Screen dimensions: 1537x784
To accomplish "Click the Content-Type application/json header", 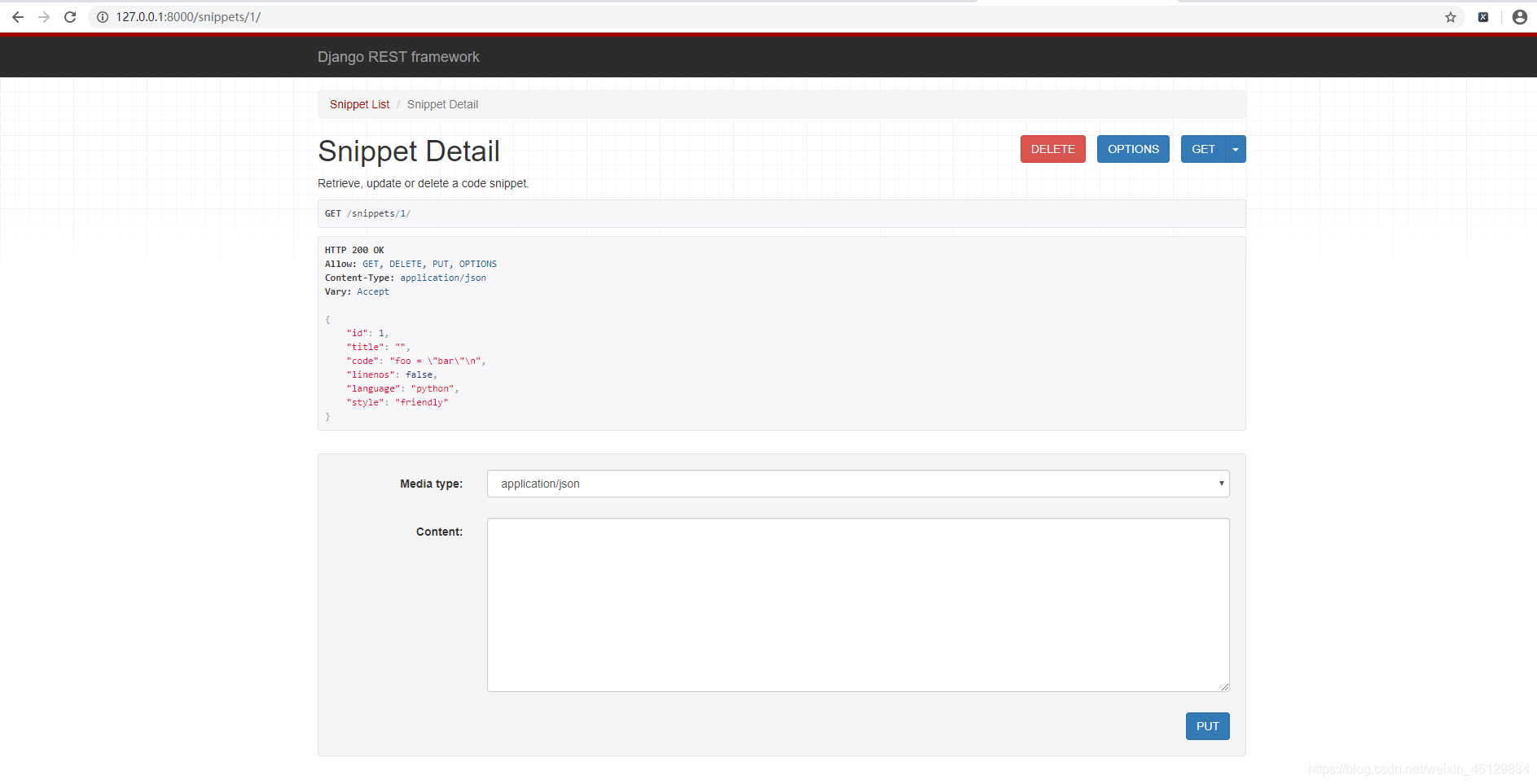I will [405, 278].
